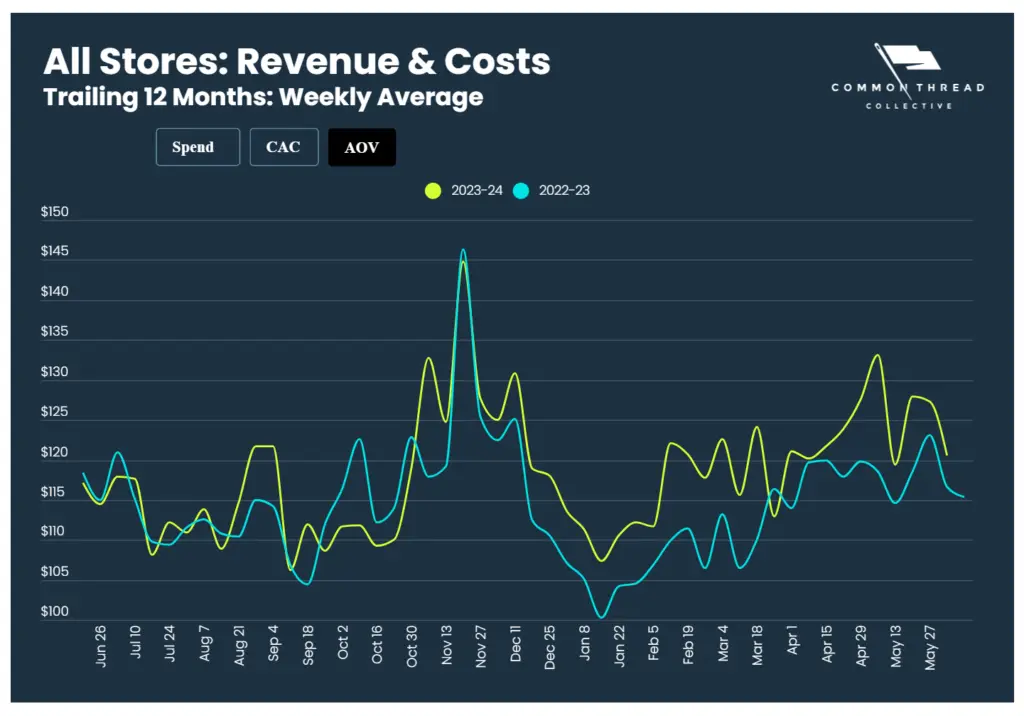
Task: Click the yellow-green 2023-24 legend dot
Action: coord(433,190)
